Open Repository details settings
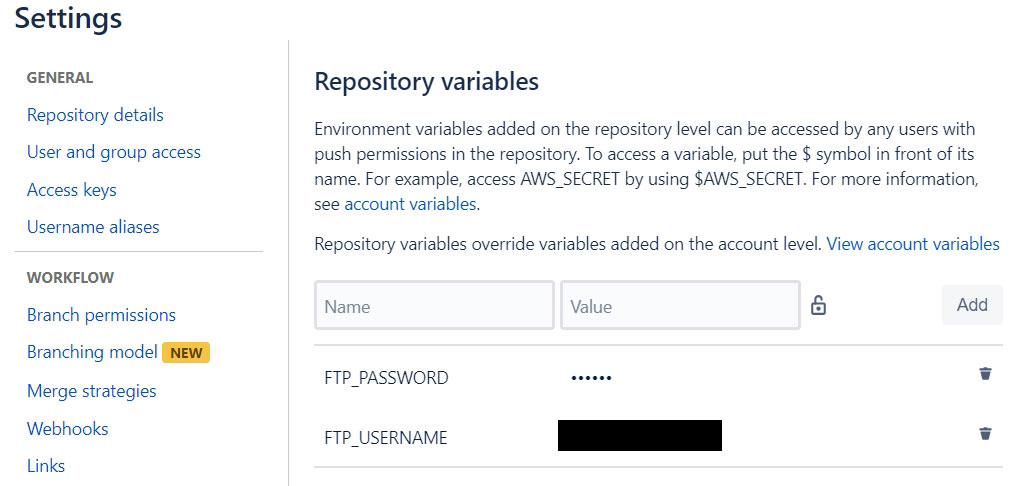Viewport: 1022px width, 486px height. 95,115
